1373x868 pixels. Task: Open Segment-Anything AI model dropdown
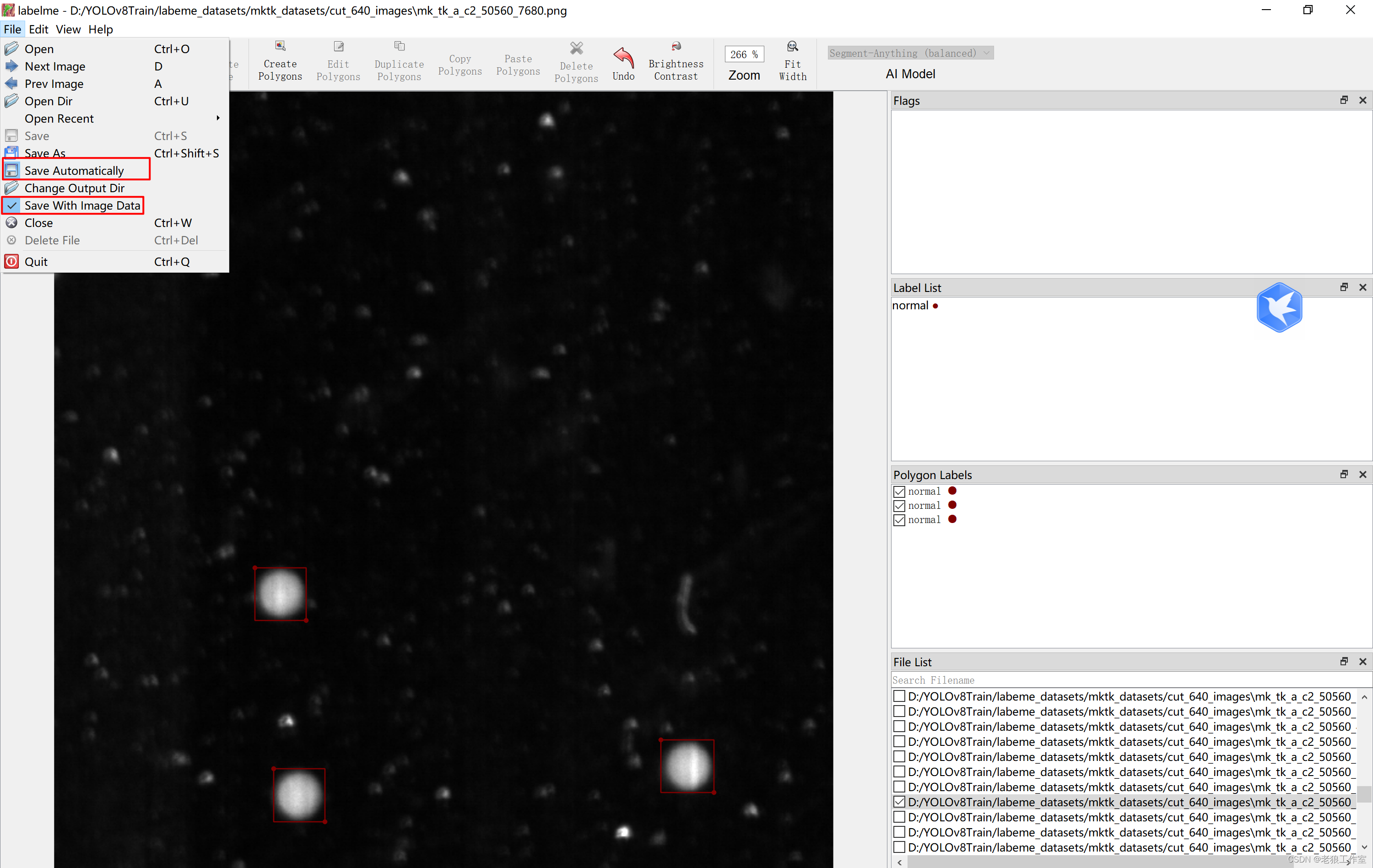[x=910, y=53]
